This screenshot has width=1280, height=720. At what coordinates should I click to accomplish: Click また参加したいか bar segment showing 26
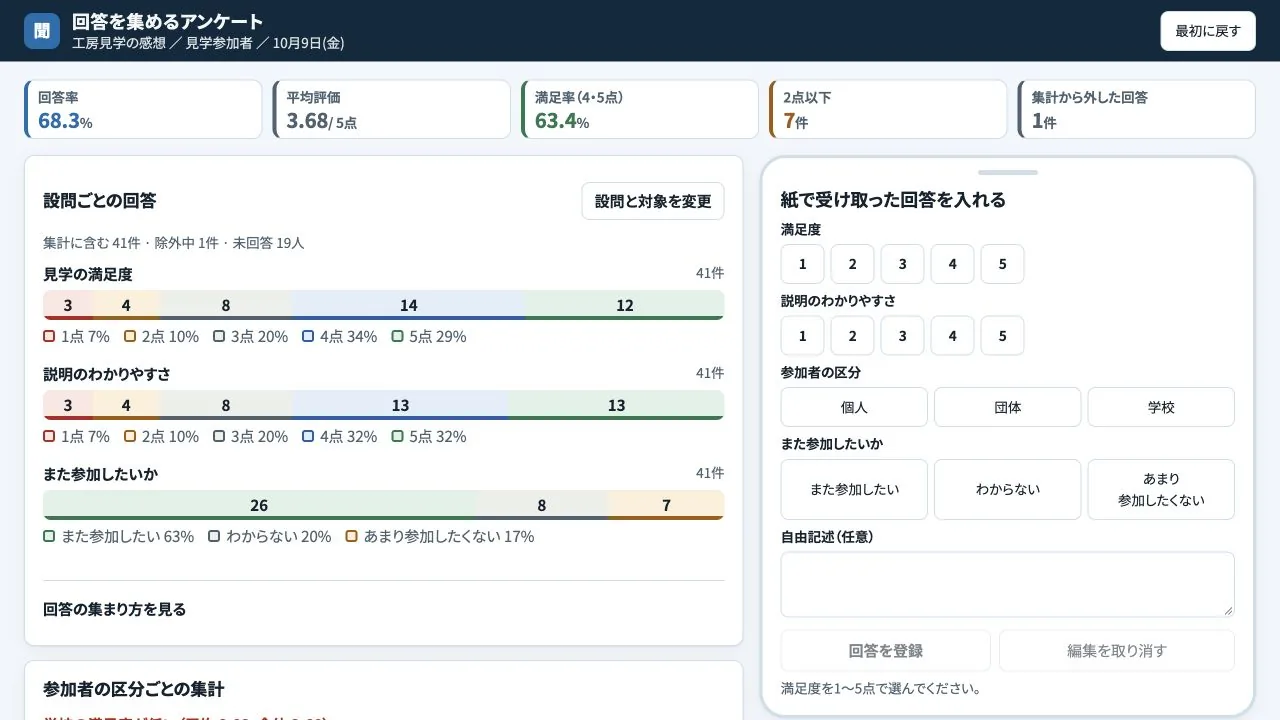click(259, 505)
